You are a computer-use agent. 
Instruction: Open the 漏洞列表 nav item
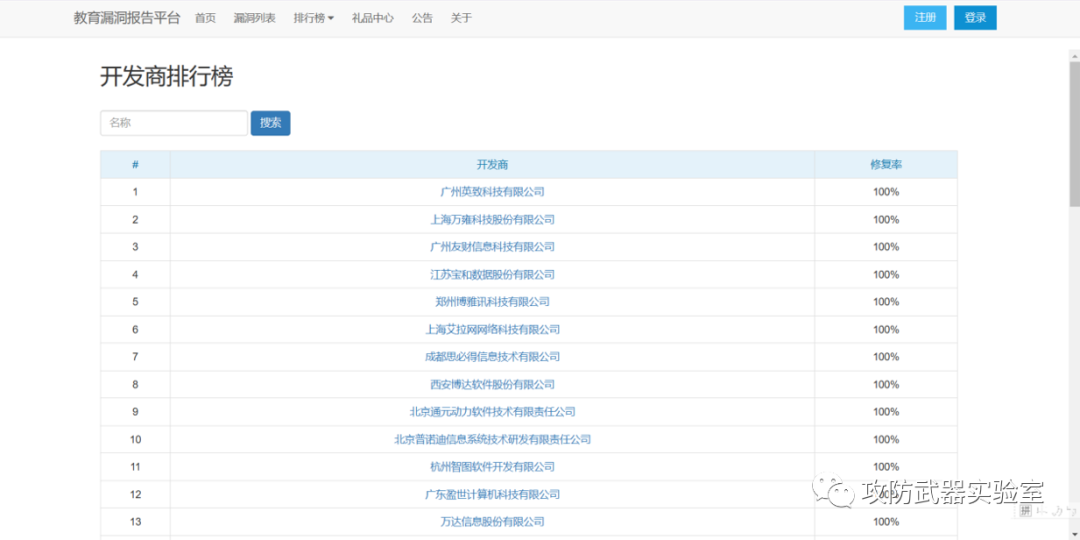coord(254,19)
